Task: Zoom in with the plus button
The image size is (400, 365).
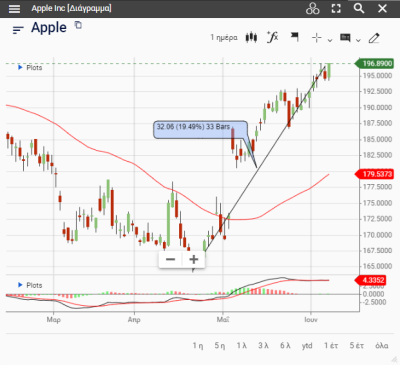Action: pyautogui.click(x=194, y=259)
